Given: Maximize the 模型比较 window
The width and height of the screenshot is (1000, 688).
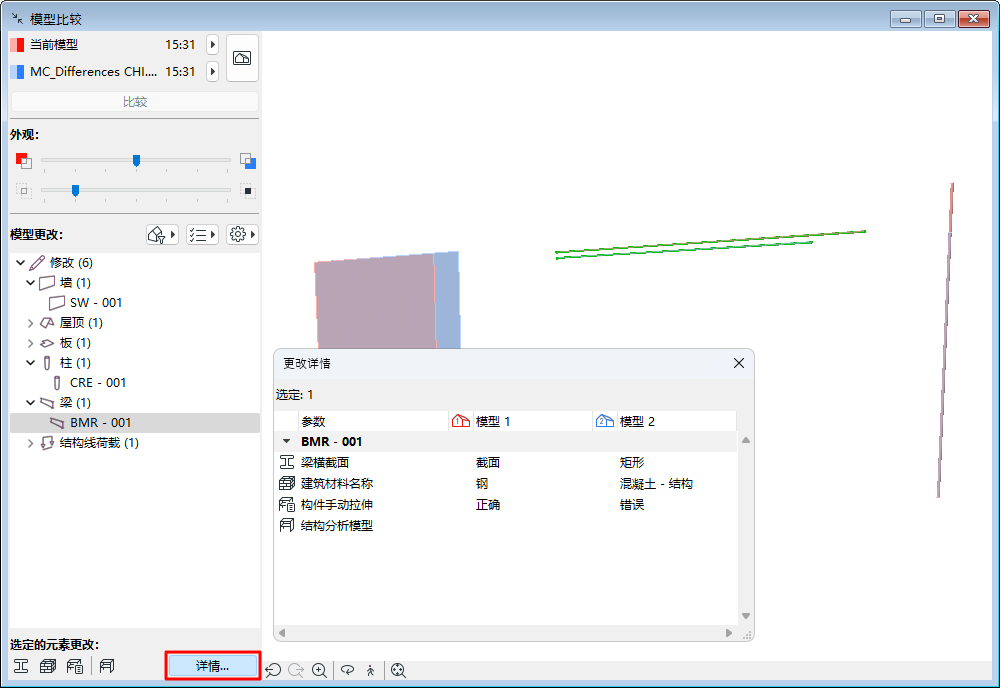Looking at the screenshot, I should pyautogui.click(x=939, y=18).
